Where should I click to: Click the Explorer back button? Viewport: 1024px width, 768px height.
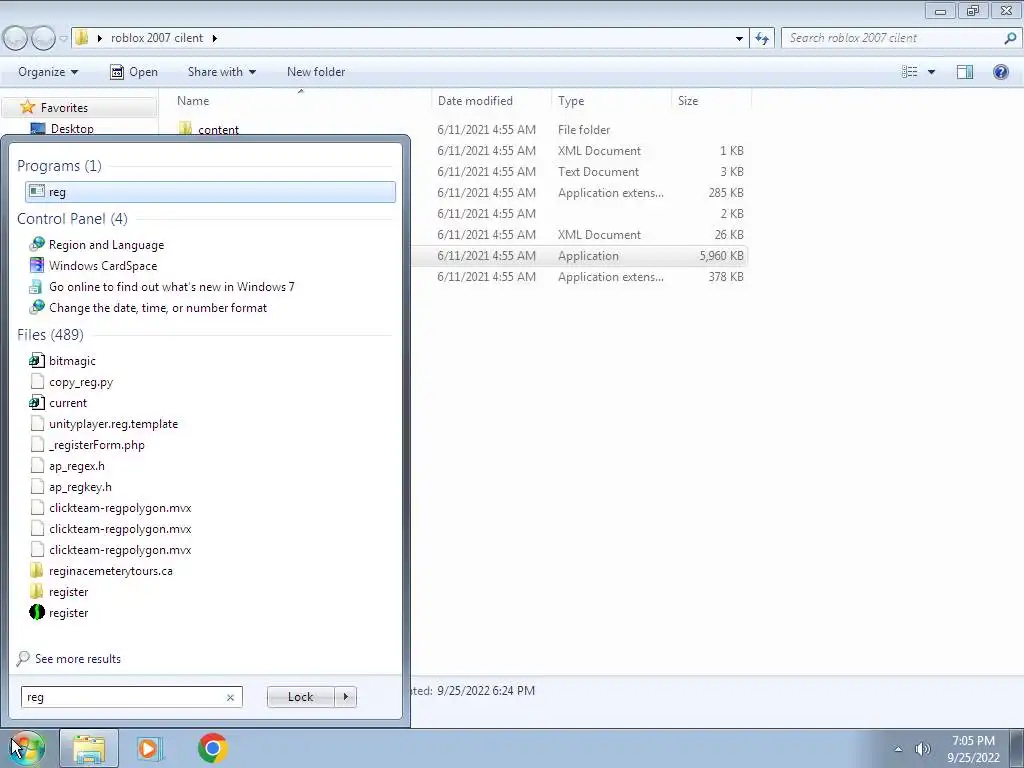(x=15, y=39)
